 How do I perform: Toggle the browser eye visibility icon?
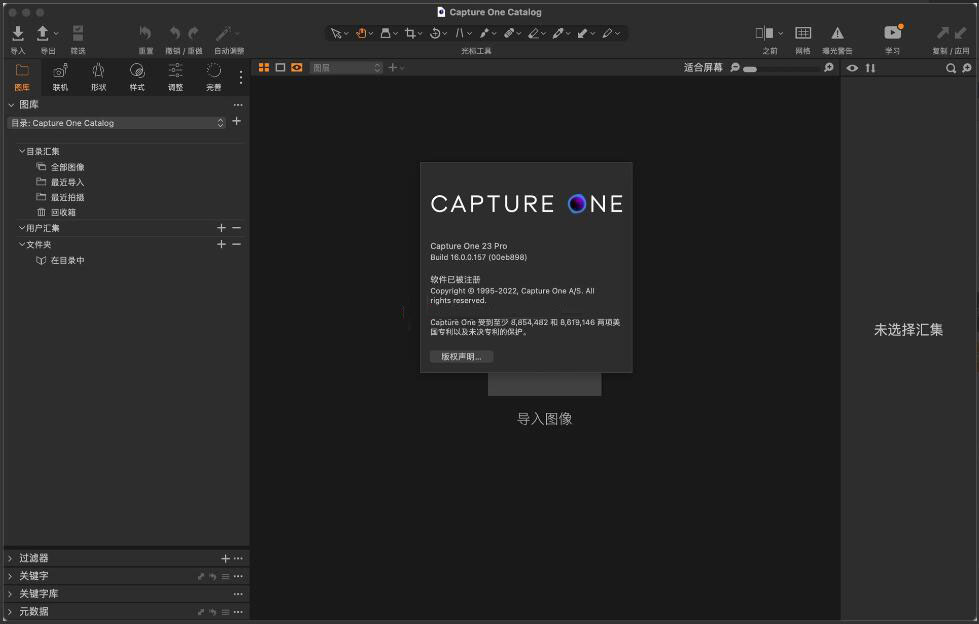click(x=852, y=68)
